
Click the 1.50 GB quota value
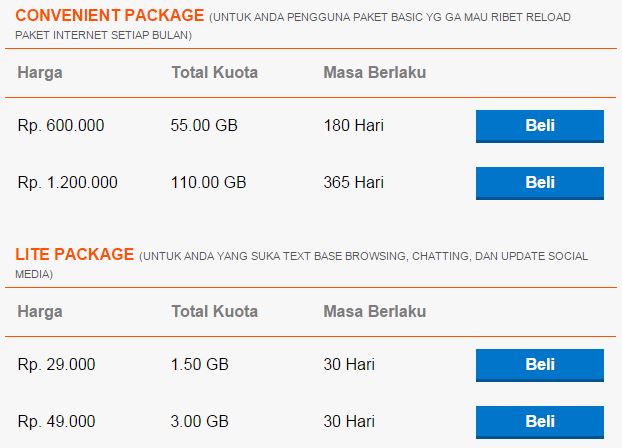pos(200,364)
